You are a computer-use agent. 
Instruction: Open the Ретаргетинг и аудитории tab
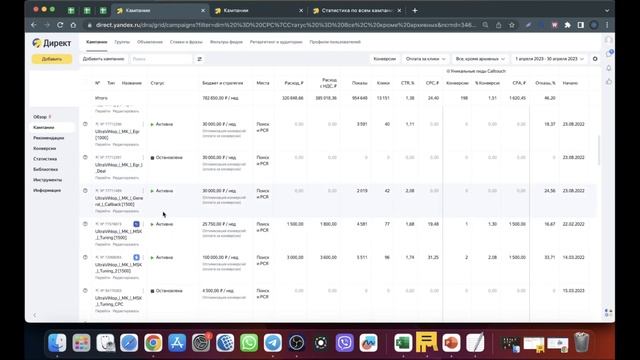click(276, 42)
